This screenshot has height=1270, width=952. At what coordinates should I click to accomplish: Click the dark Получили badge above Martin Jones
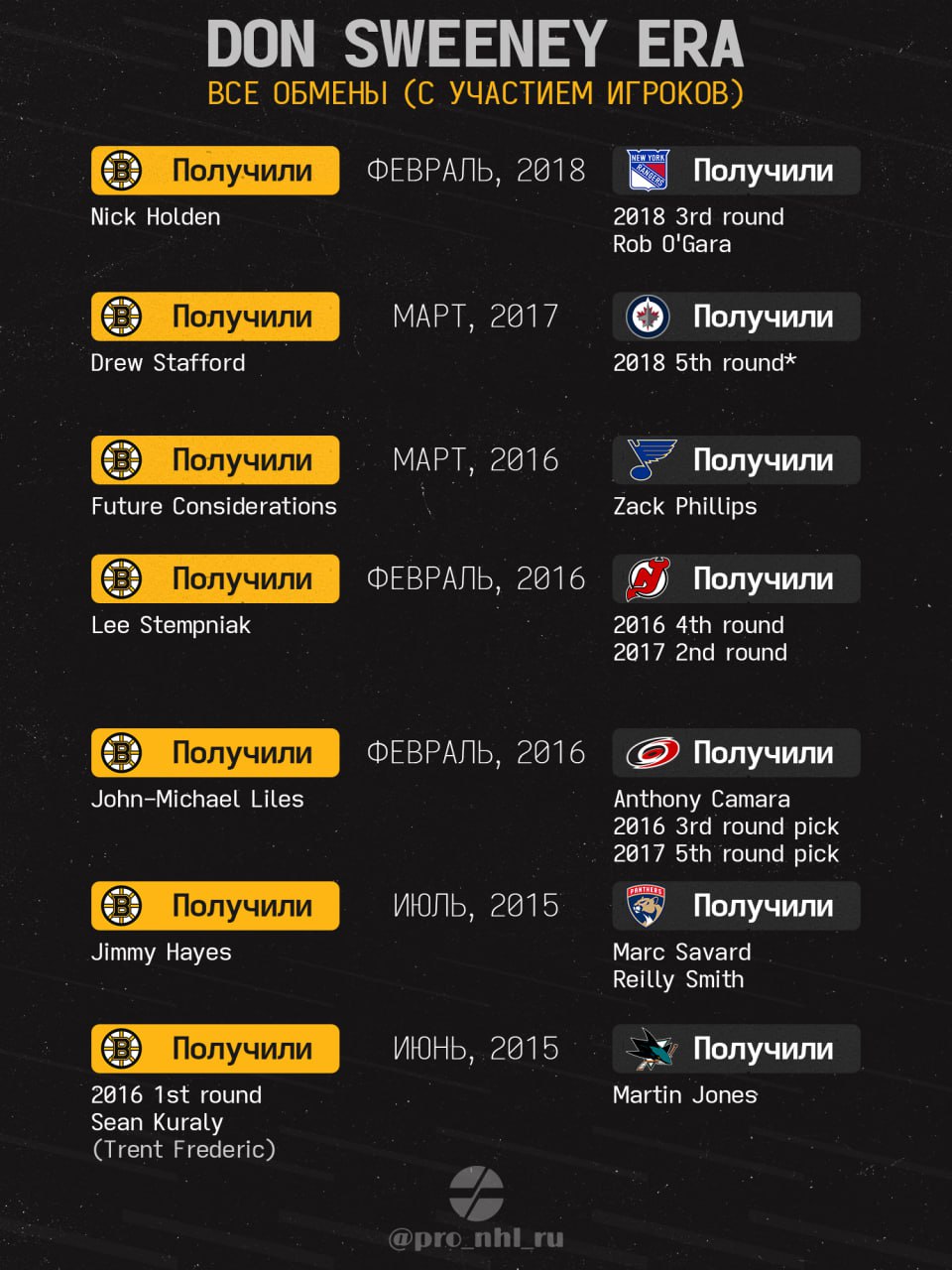pos(736,1049)
